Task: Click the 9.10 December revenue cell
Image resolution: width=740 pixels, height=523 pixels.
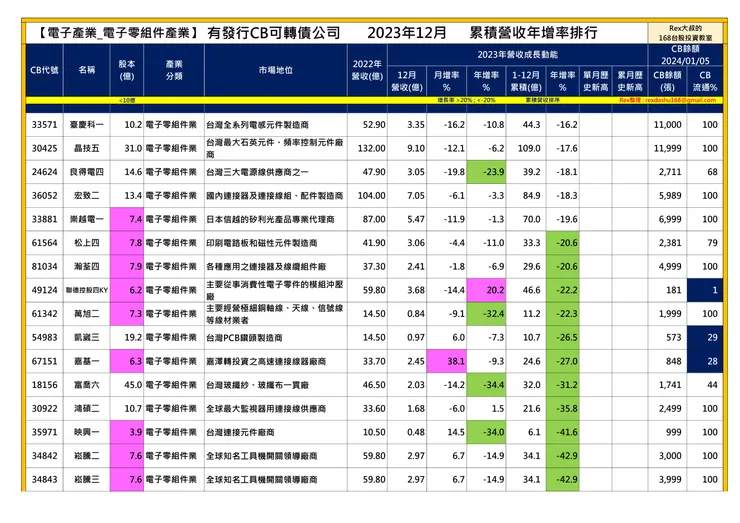Action: click(x=407, y=148)
